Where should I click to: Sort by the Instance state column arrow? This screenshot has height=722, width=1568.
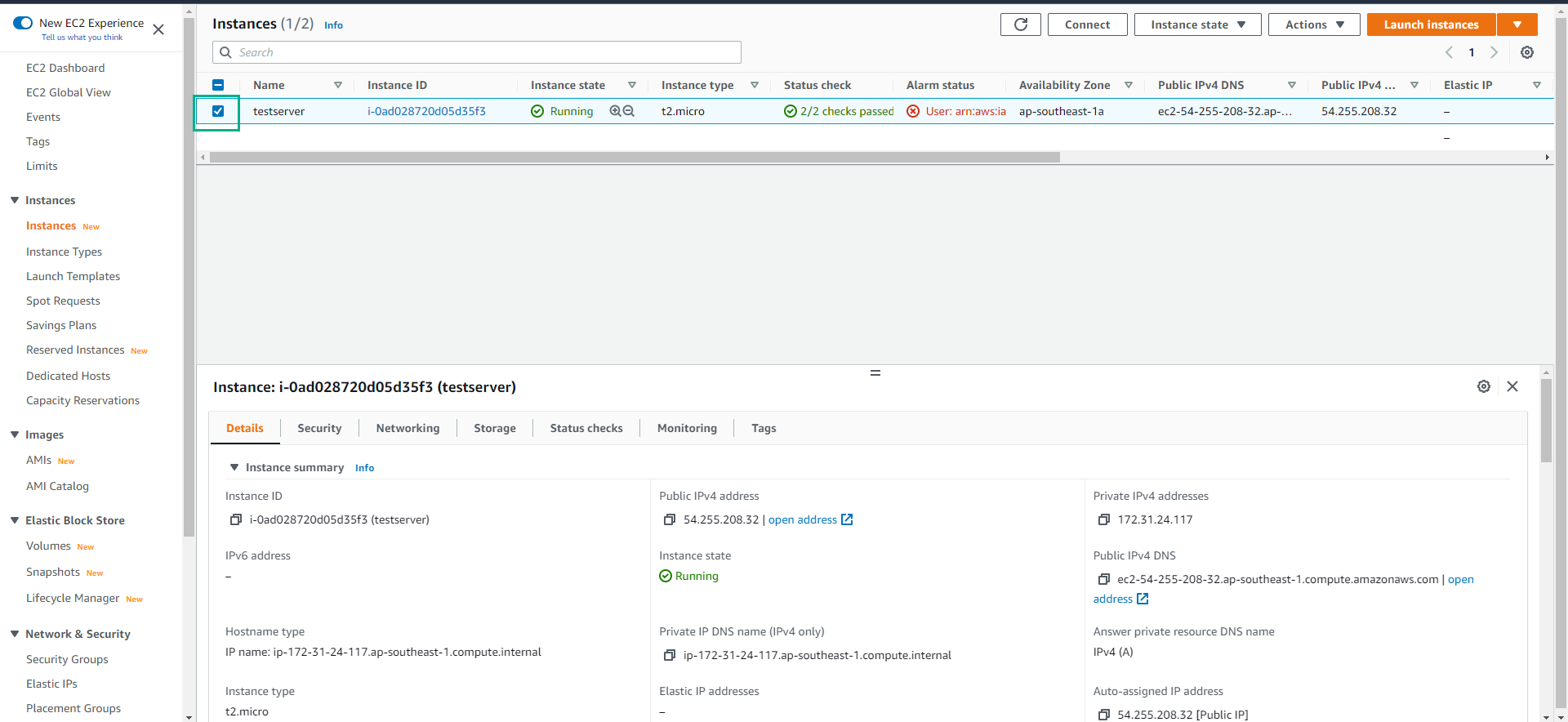coord(632,85)
